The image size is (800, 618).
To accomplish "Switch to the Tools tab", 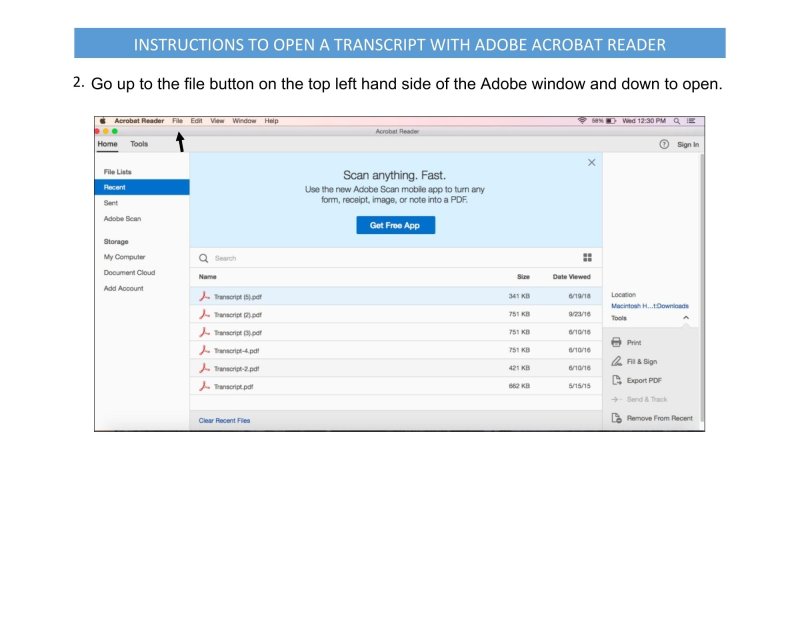I will (x=139, y=144).
